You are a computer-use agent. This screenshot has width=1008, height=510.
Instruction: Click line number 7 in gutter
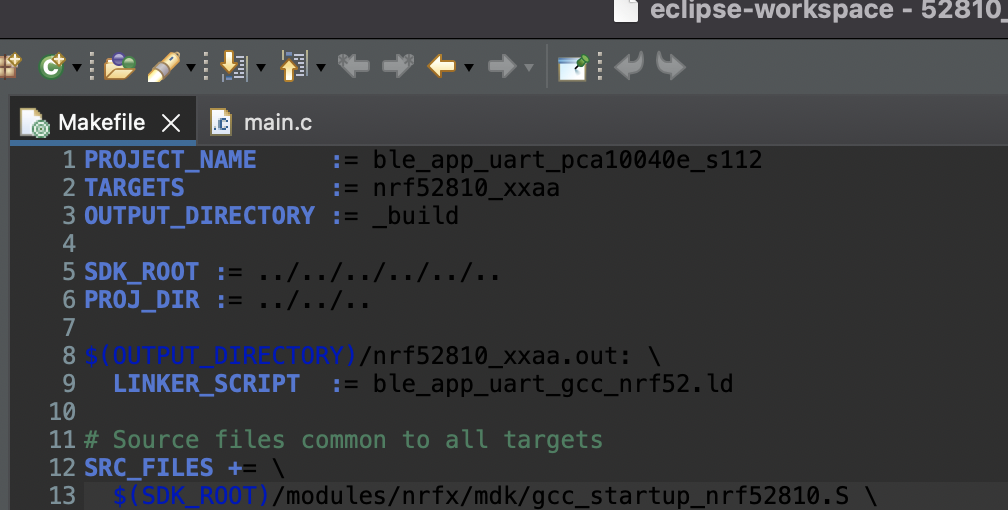pos(69,328)
